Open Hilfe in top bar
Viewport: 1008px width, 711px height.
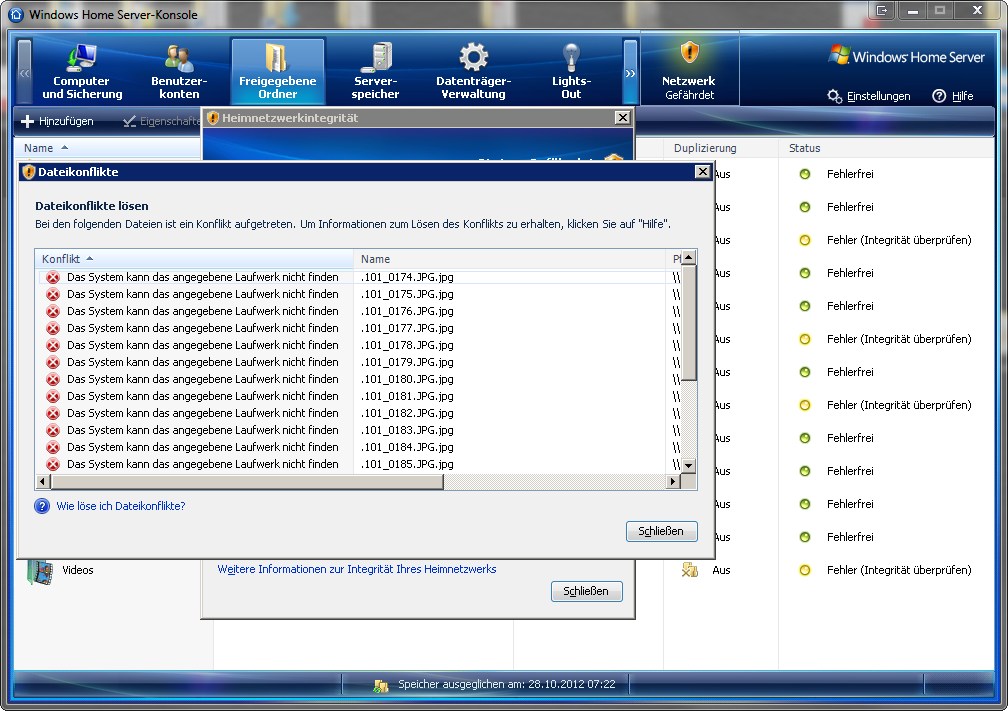[952, 96]
